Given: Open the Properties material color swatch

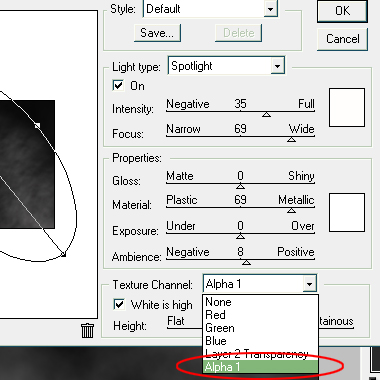Looking at the screenshot, I should click(x=347, y=213).
